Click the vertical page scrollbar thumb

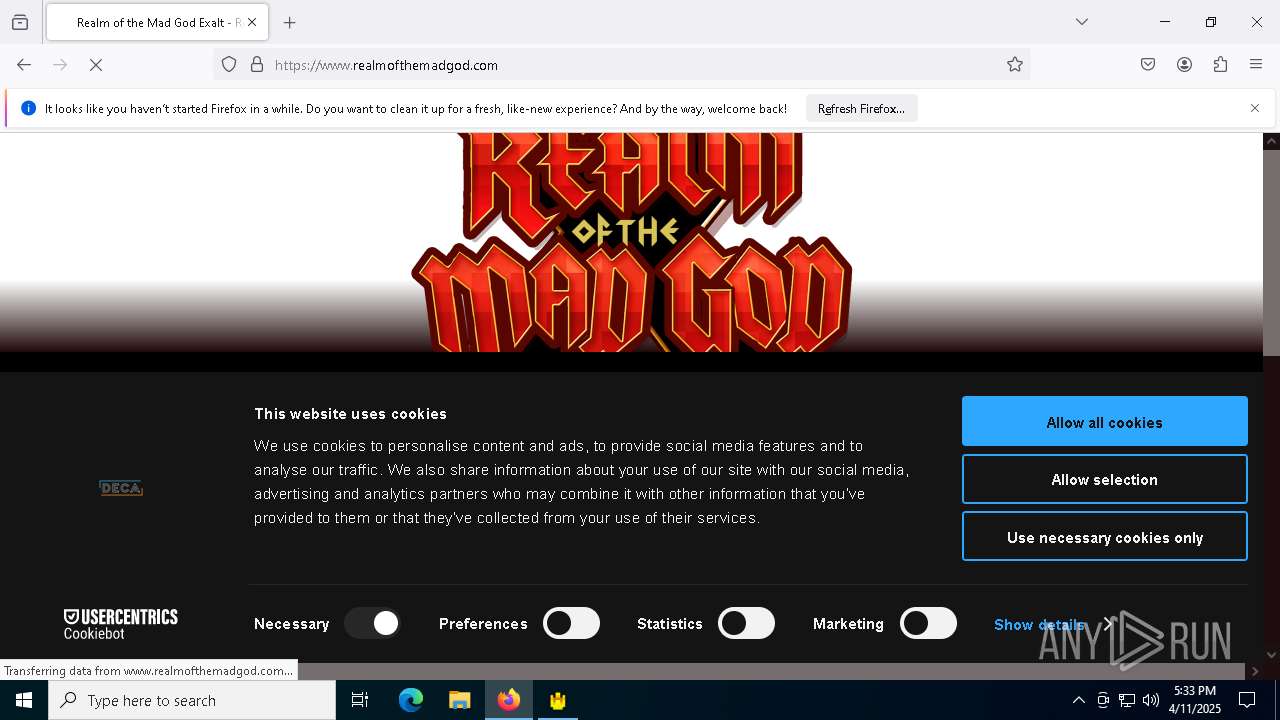1272,252
